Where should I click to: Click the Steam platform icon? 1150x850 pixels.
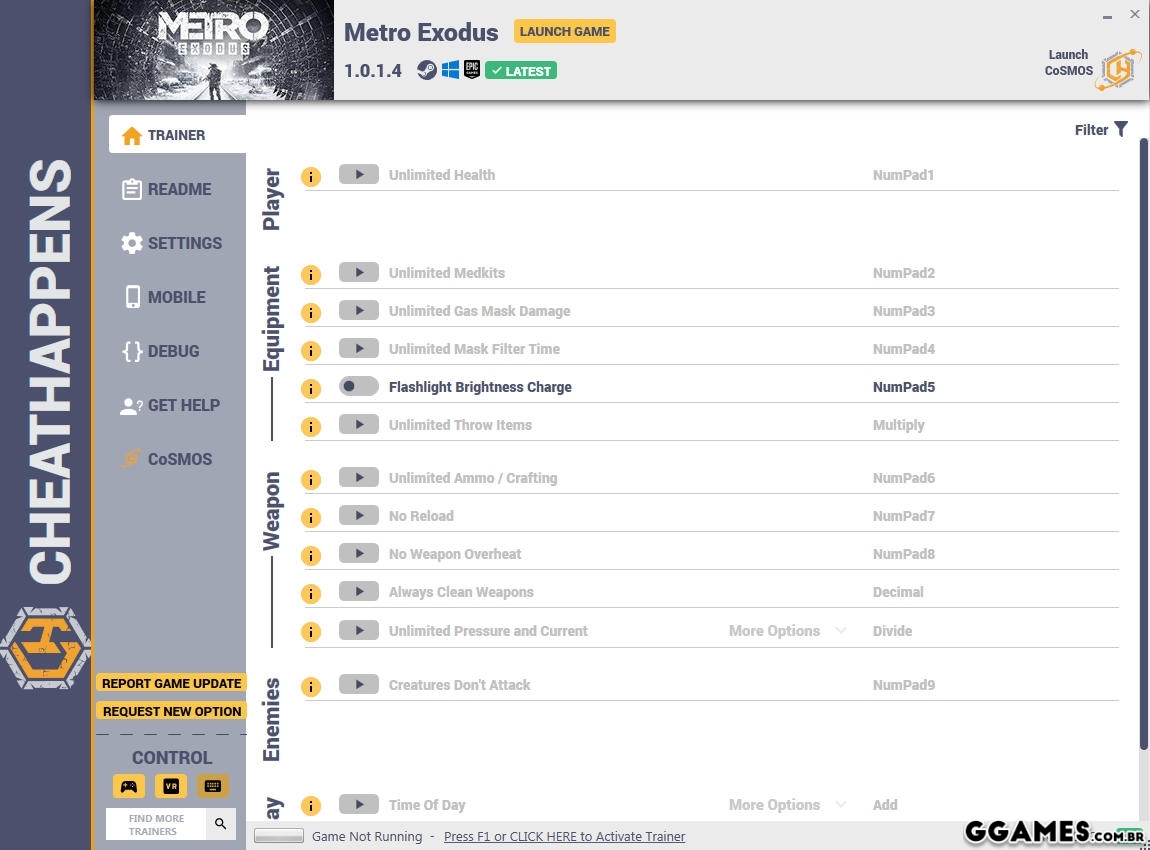(x=427, y=70)
